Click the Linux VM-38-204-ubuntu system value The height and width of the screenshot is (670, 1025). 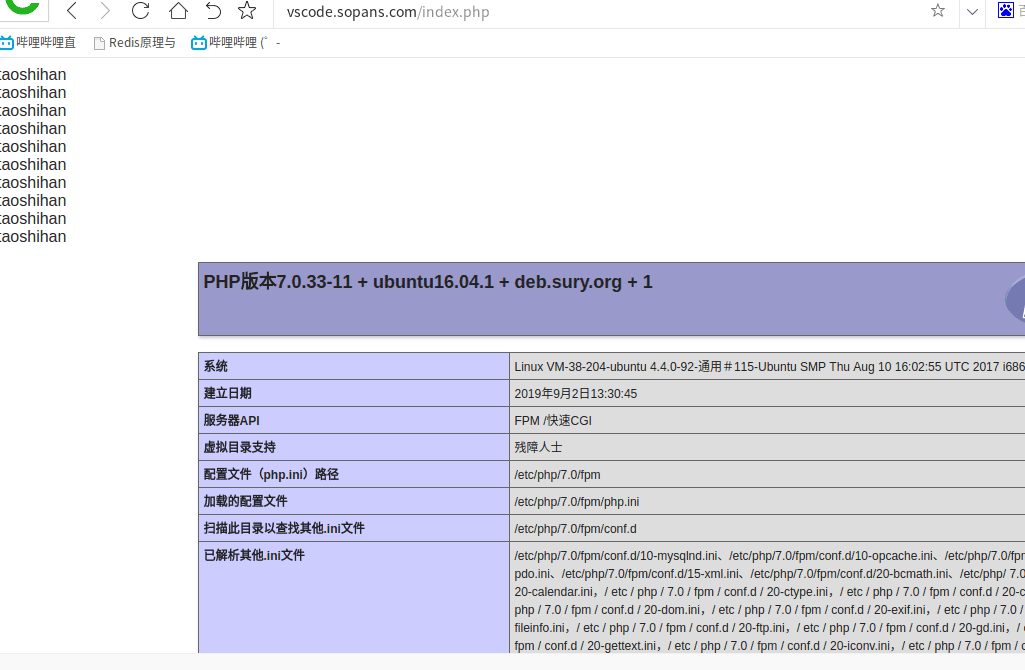point(769,367)
